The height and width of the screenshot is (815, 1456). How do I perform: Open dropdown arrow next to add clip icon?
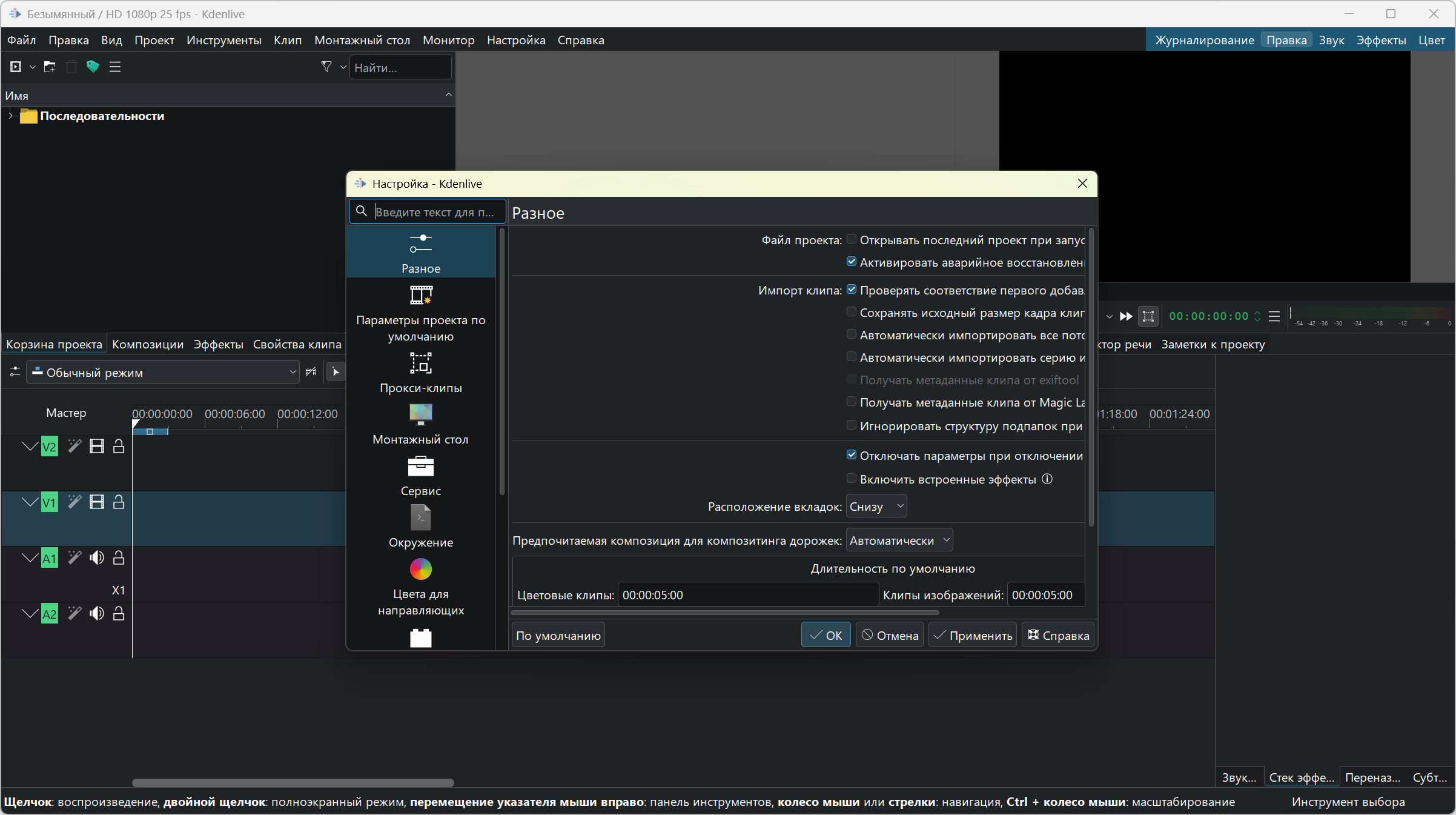[33, 67]
